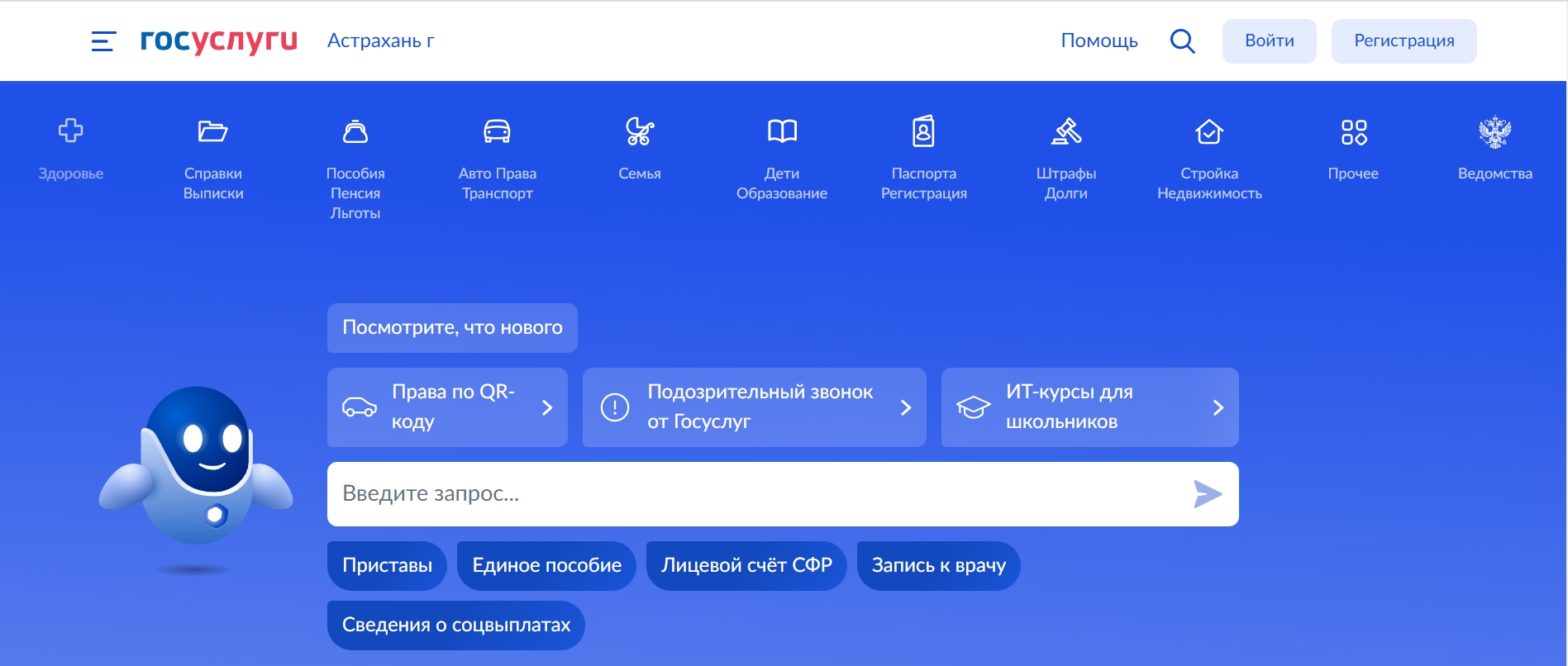Expand chevron on Права по QR-коду card
Screen dimensions: 1568x666
(x=547, y=407)
